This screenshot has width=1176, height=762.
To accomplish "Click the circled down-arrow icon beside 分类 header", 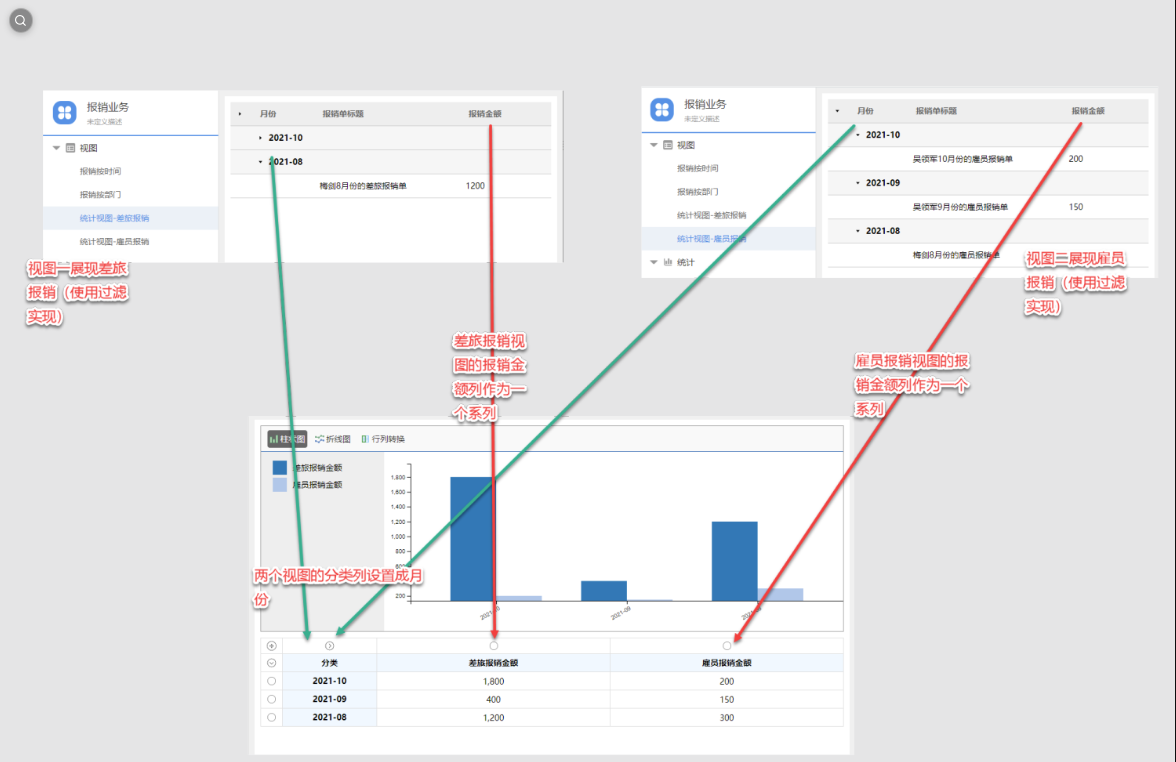I will click(271, 663).
